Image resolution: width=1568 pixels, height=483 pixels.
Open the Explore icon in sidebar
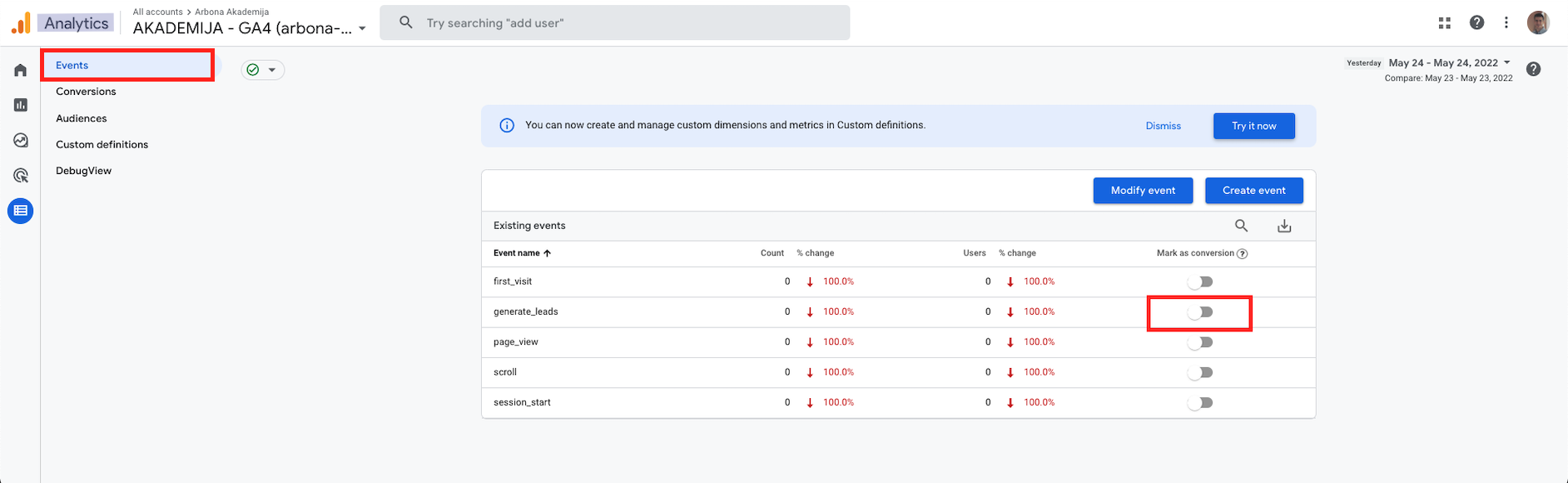(21, 141)
